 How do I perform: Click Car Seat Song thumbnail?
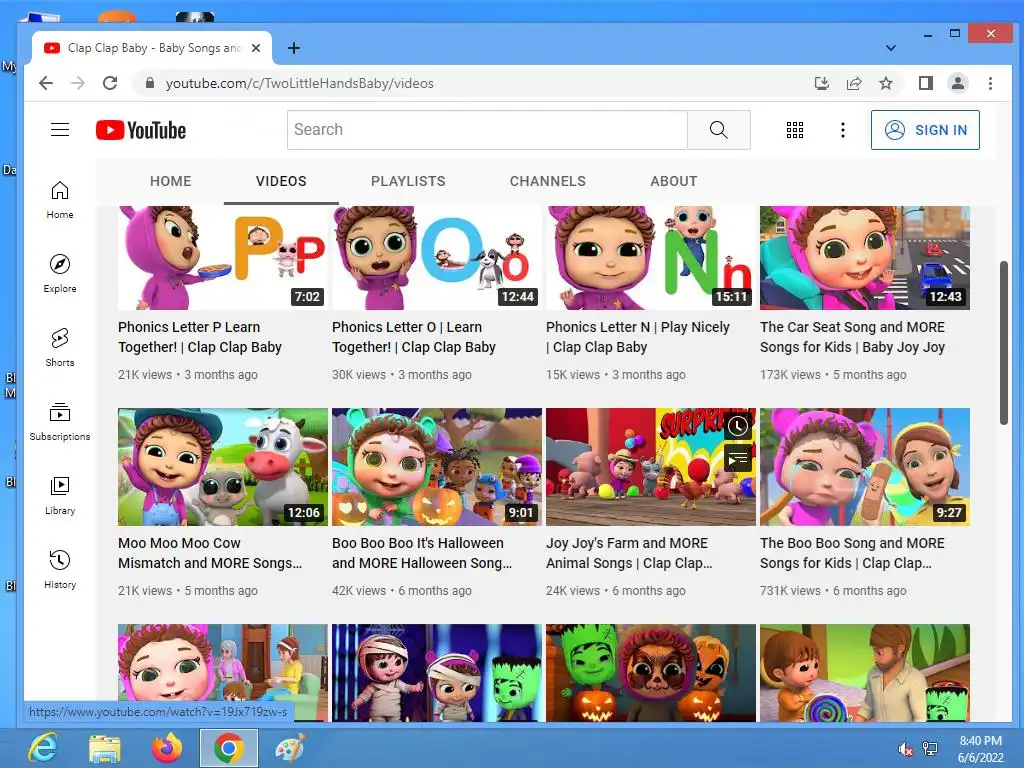pos(865,258)
